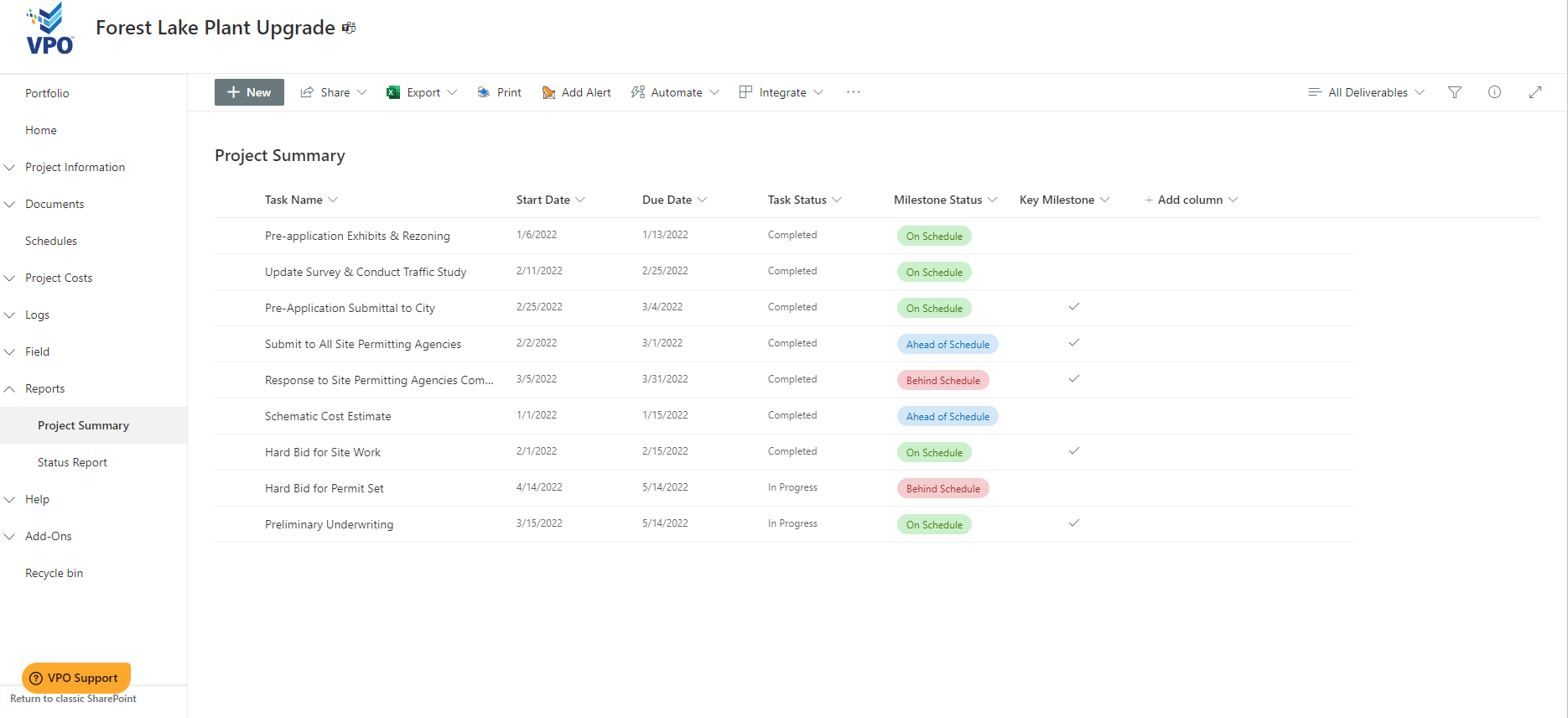Click the VPO Support button
Image resolution: width=1568 pixels, height=718 pixels.
tap(76, 678)
